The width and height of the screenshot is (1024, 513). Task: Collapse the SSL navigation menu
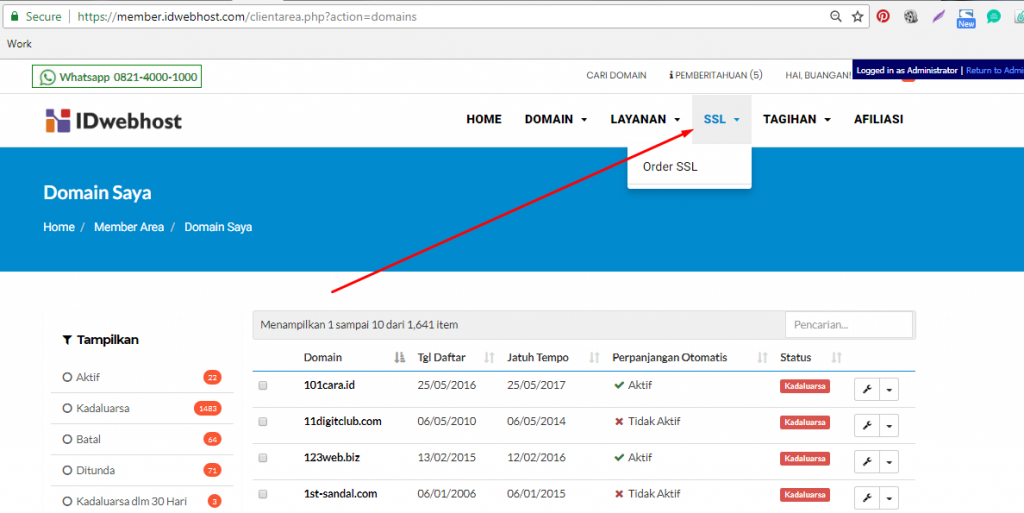[722, 119]
